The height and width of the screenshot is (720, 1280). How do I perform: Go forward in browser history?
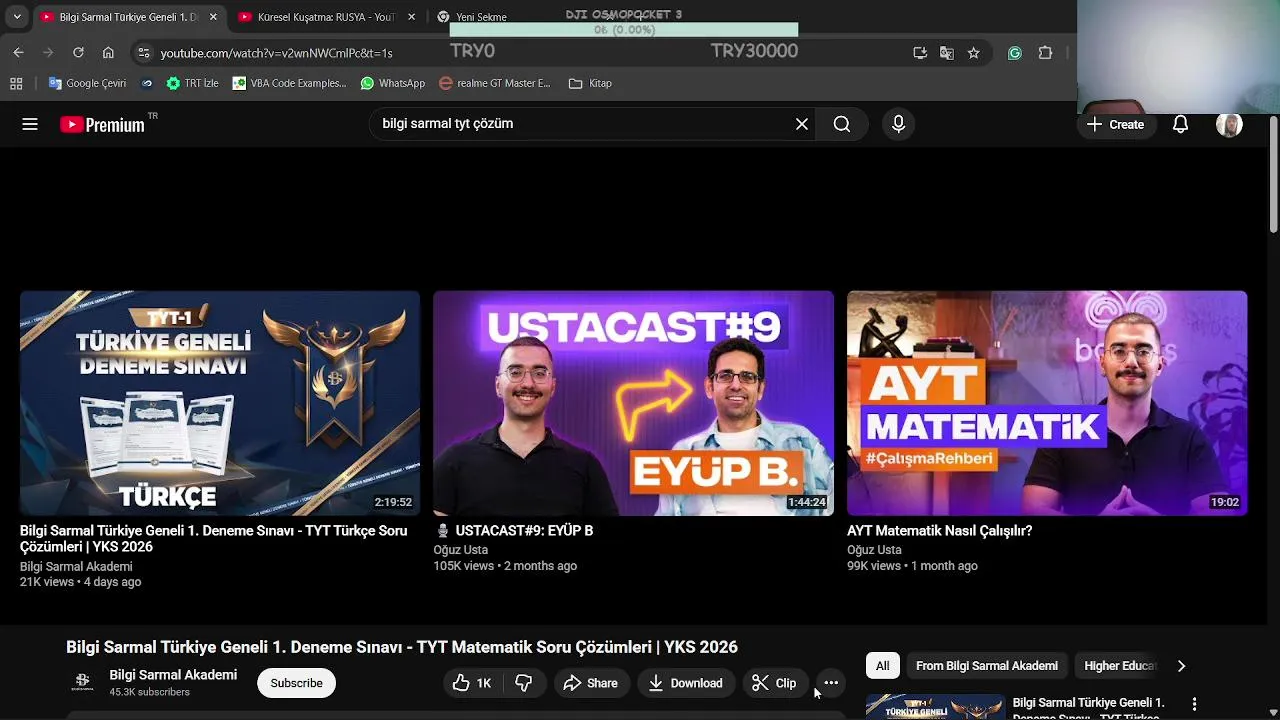coord(48,53)
